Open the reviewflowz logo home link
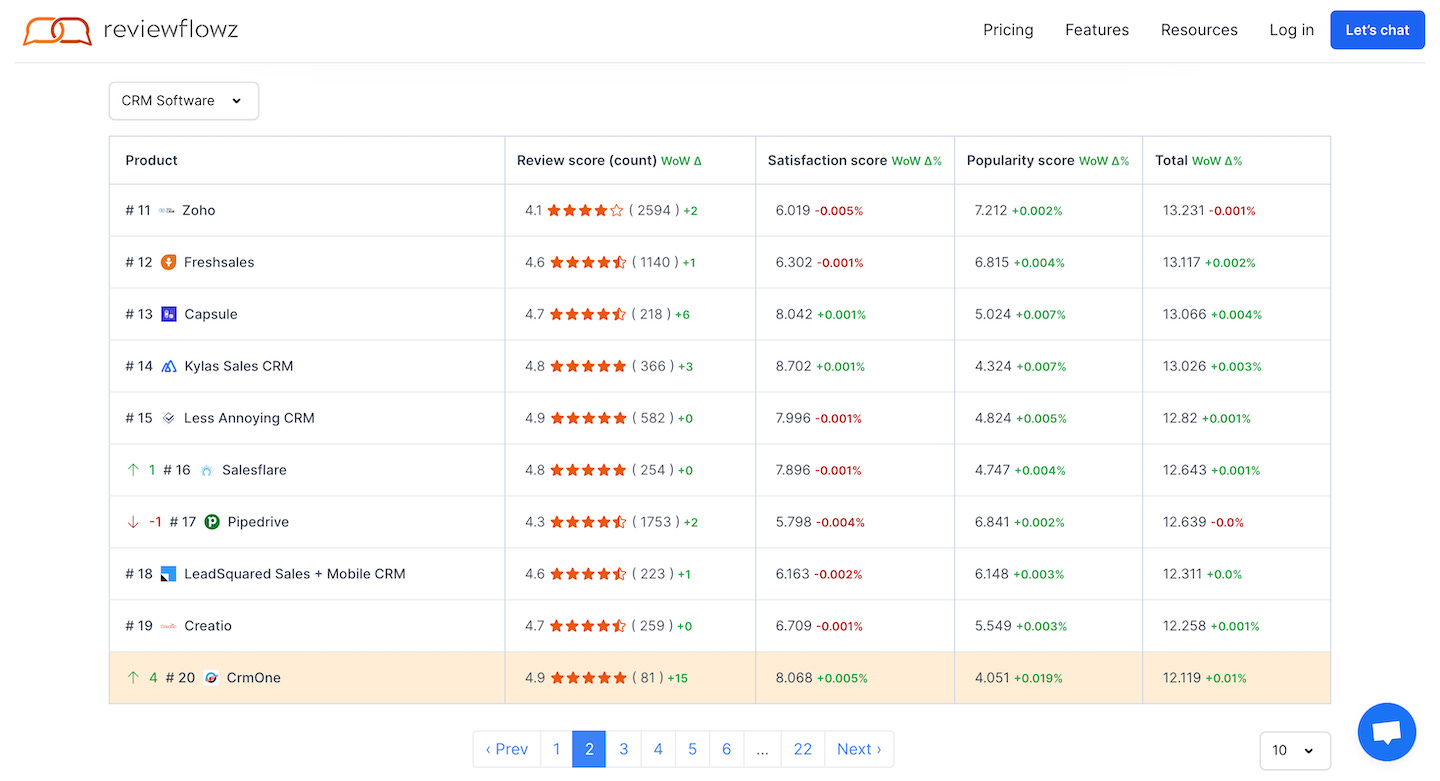Screen dimensions: 1440x781 131,30
